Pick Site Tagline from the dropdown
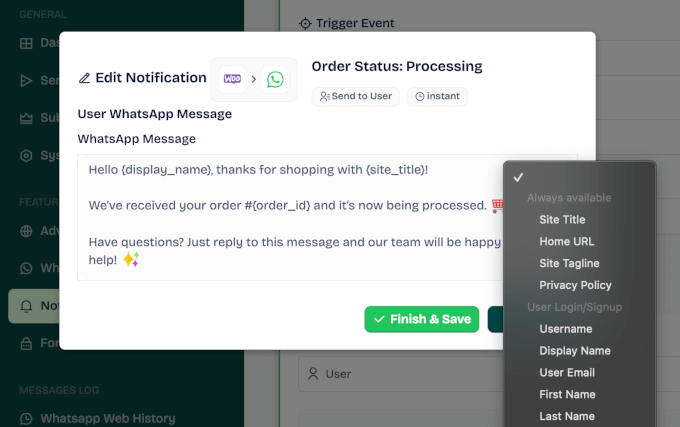The width and height of the screenshot is (680, 427). point(569,264)
